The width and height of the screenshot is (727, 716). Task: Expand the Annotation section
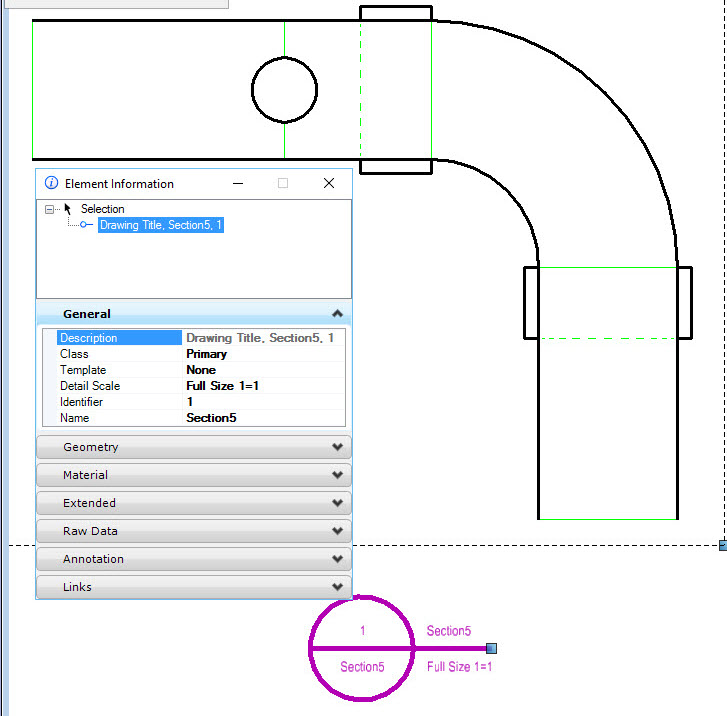pyautogui.click(x=194, y=559)
